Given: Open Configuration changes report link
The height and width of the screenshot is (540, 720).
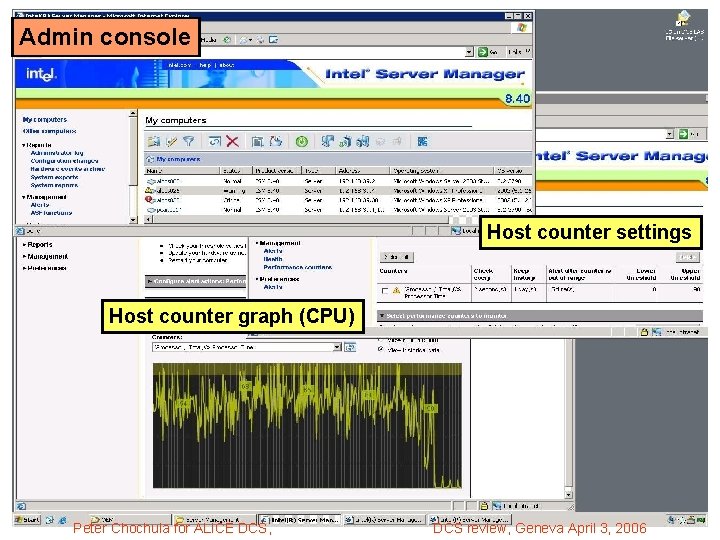Looking at the screenshot, I should coord(64,161).
